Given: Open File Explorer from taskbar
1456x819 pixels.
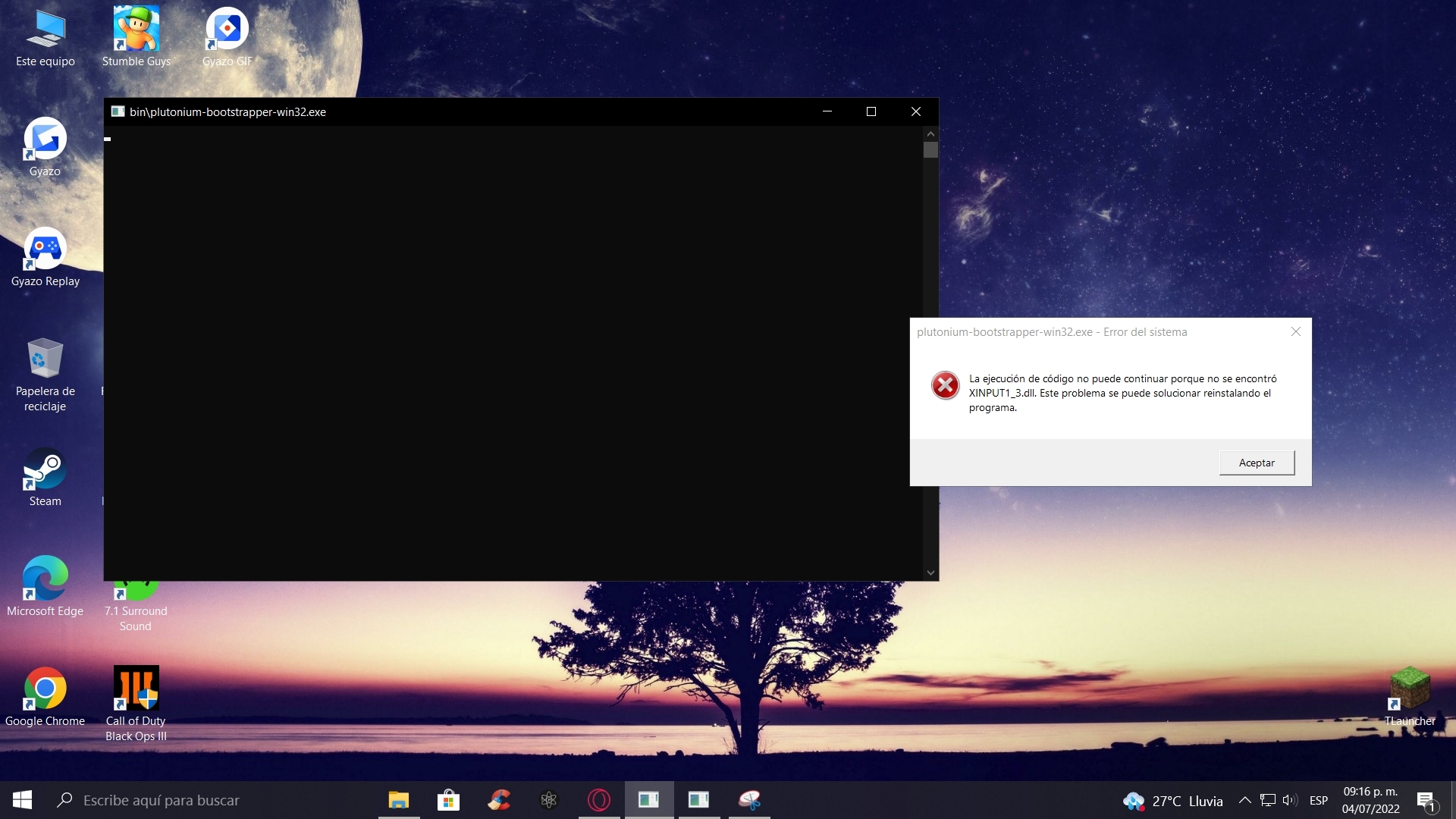Looking at the screenshot, I should pos(399,800).
